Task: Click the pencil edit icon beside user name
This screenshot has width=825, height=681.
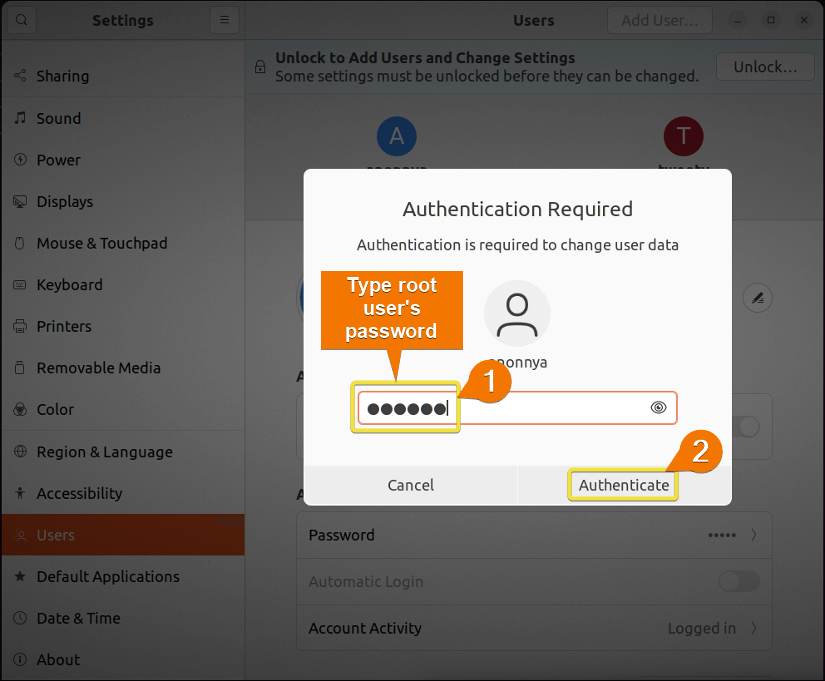Action: [x=758, y=298]
